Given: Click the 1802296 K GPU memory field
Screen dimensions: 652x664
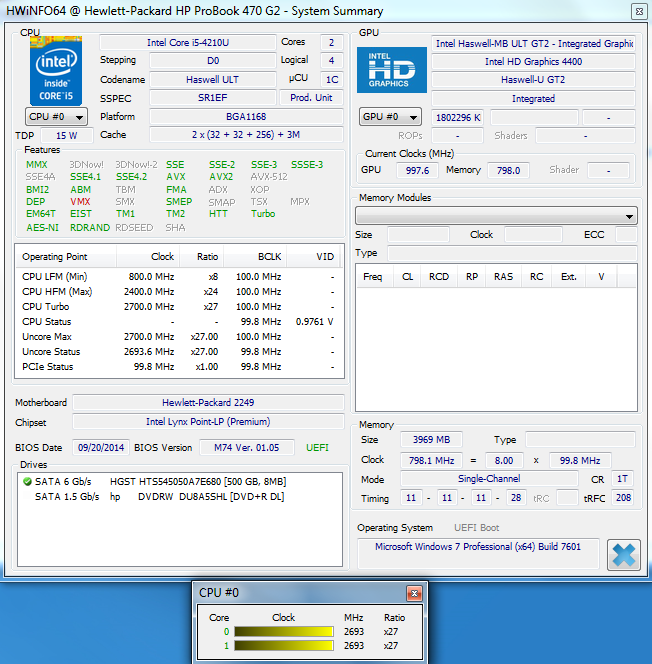Looking at the screenshot, I should point(458,117).
